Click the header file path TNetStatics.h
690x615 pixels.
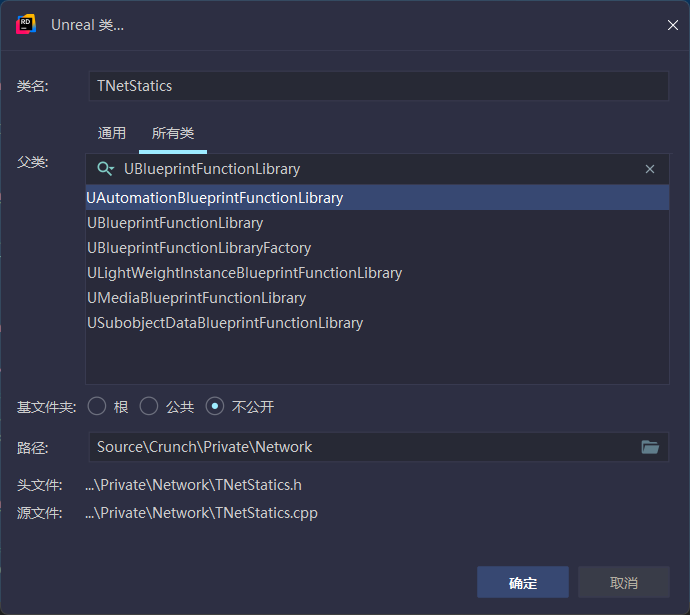193,485
